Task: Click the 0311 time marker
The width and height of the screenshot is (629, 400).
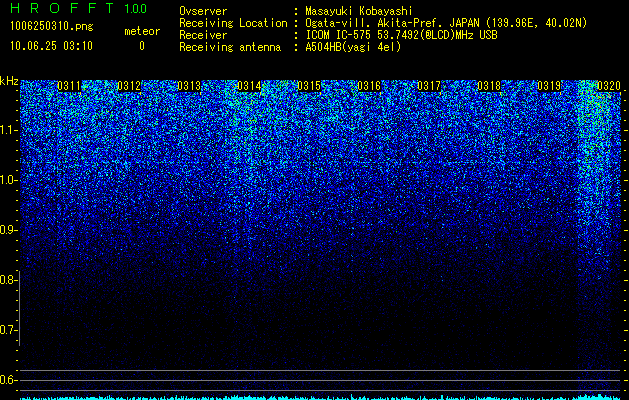Action: [69, 86]
